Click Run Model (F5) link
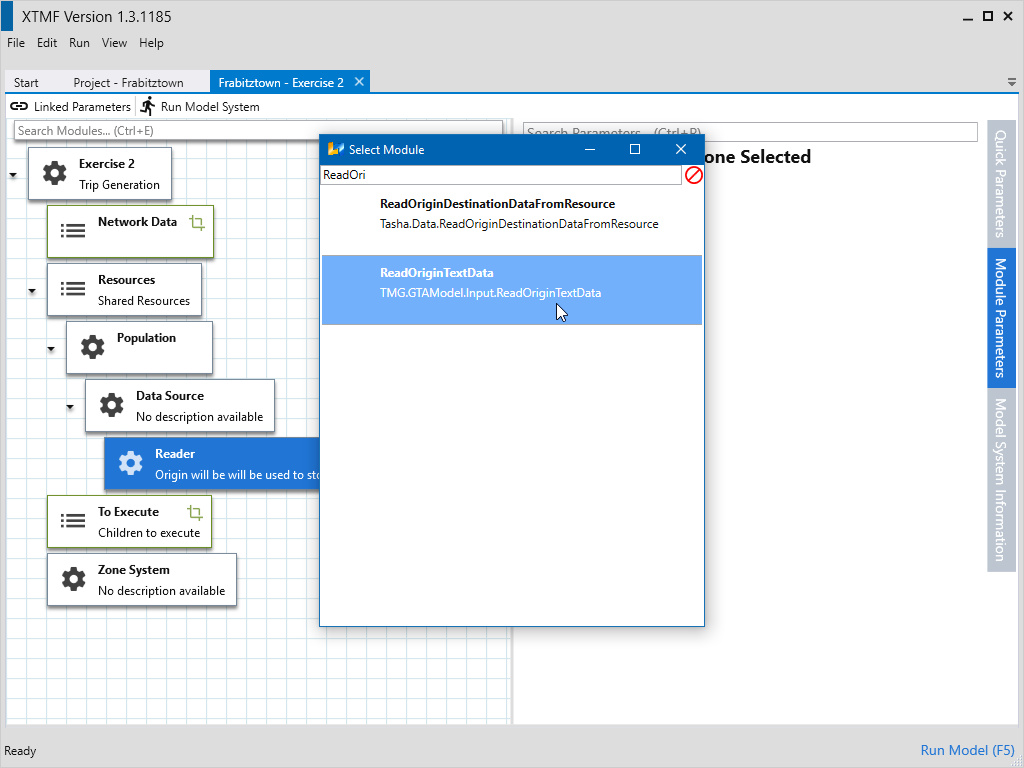The width and height of the screenshot is (1024, 768). 966,750
